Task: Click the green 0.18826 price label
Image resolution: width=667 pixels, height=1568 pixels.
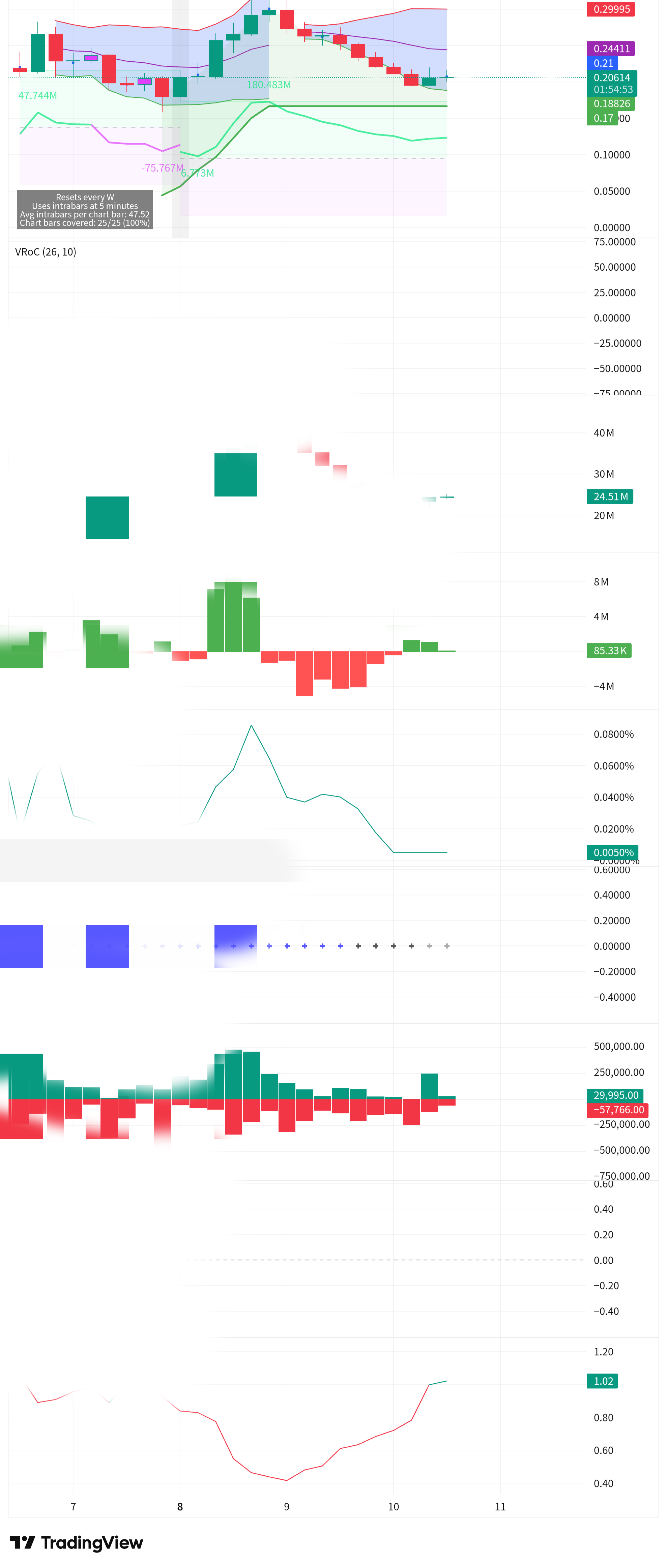Action: pyautogui.click(x=610, y=103)
